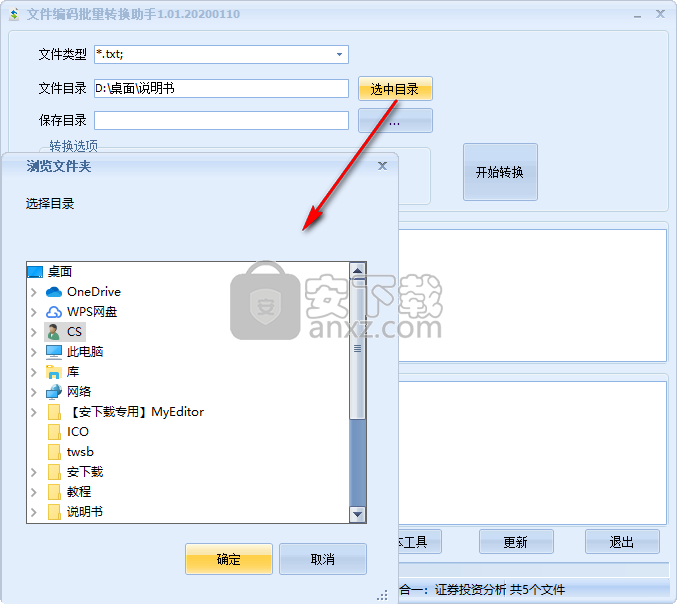Click the status text 共5个文件

[x=538, y=590]
